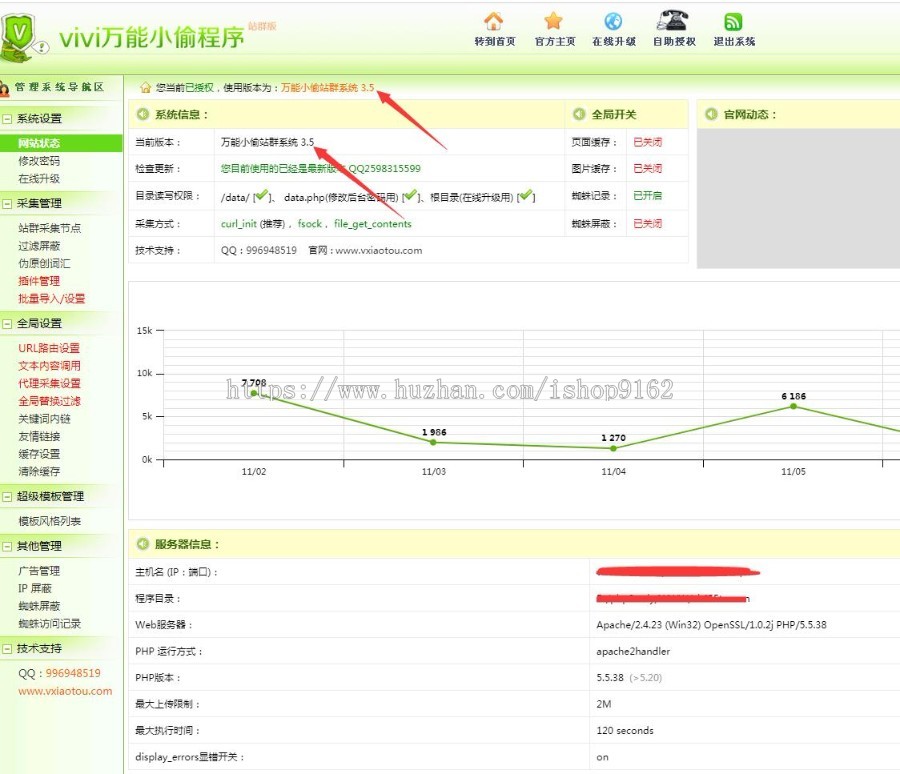
Task: Open 全局替换过滤 link
Action: click(x=49, y=401)
